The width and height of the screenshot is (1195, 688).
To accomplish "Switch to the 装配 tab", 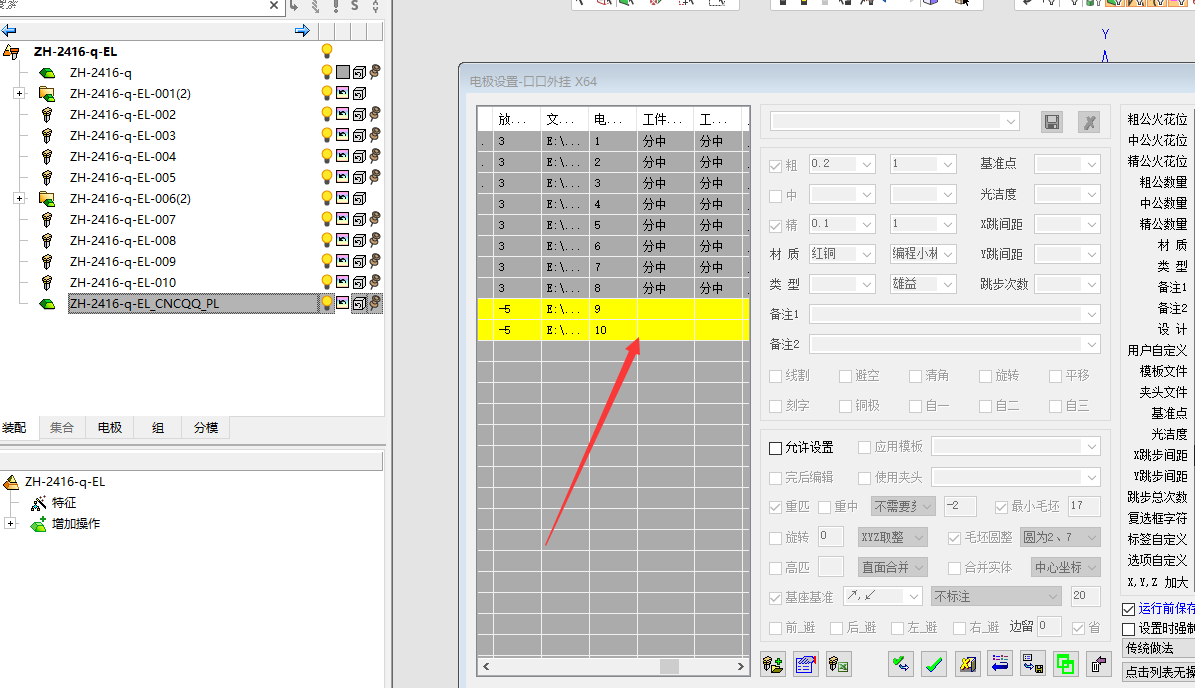I will tap(14, 427).
